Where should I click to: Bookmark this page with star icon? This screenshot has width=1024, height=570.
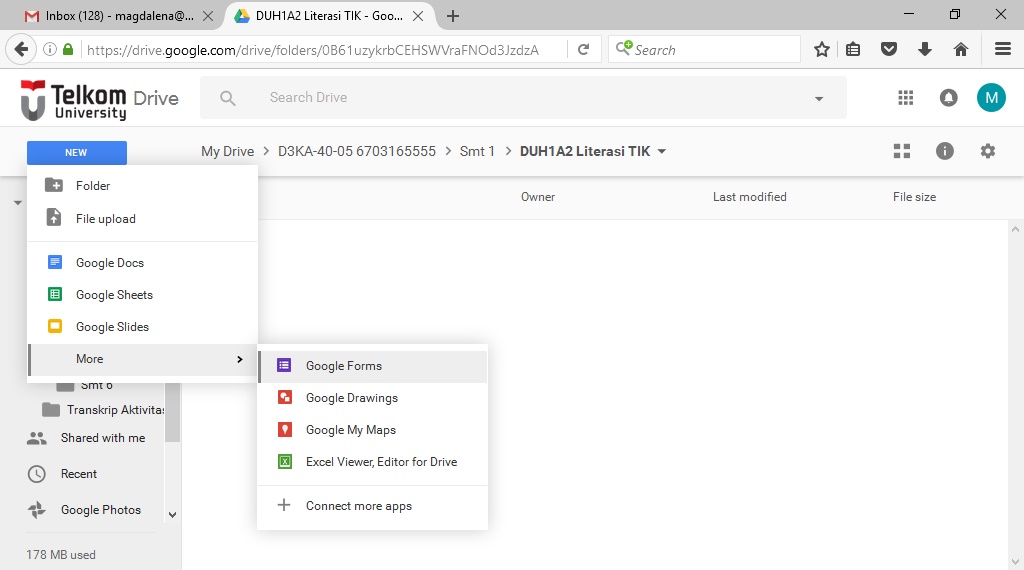pyautogui.click(x=822, y=49)
